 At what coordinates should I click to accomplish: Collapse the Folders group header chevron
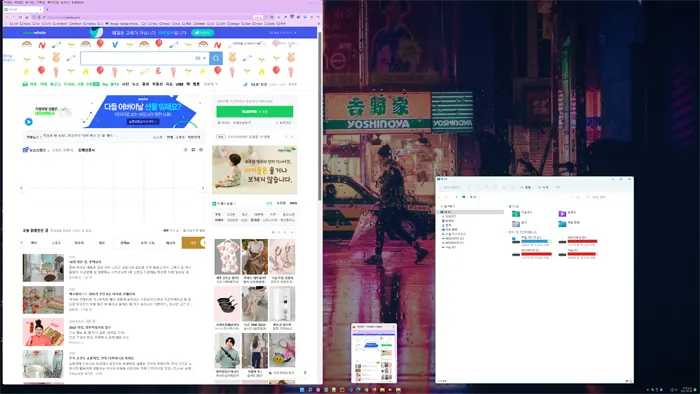pos(508,206)
